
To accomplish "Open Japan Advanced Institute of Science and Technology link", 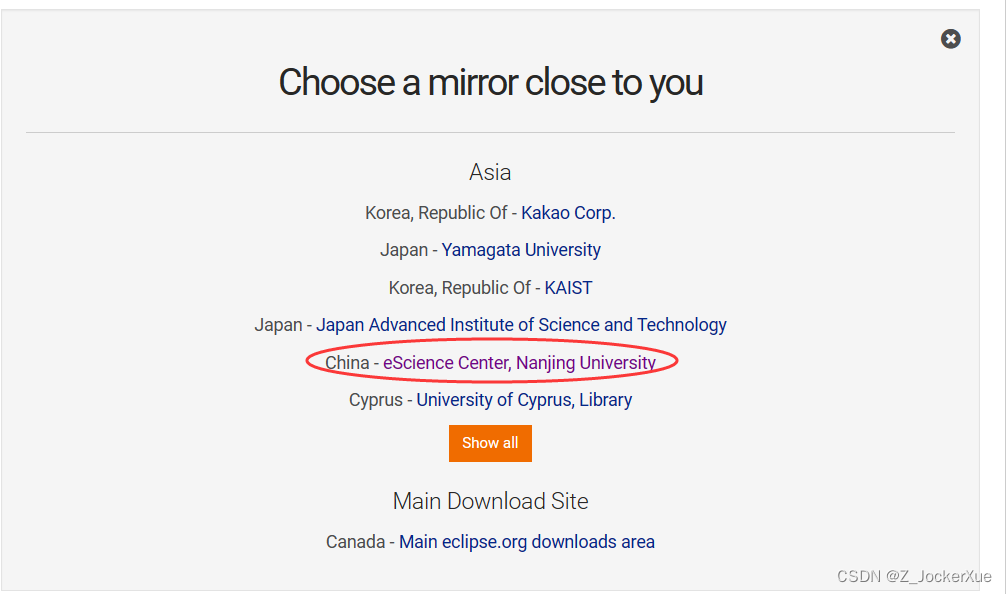I will tap(521, 325).
